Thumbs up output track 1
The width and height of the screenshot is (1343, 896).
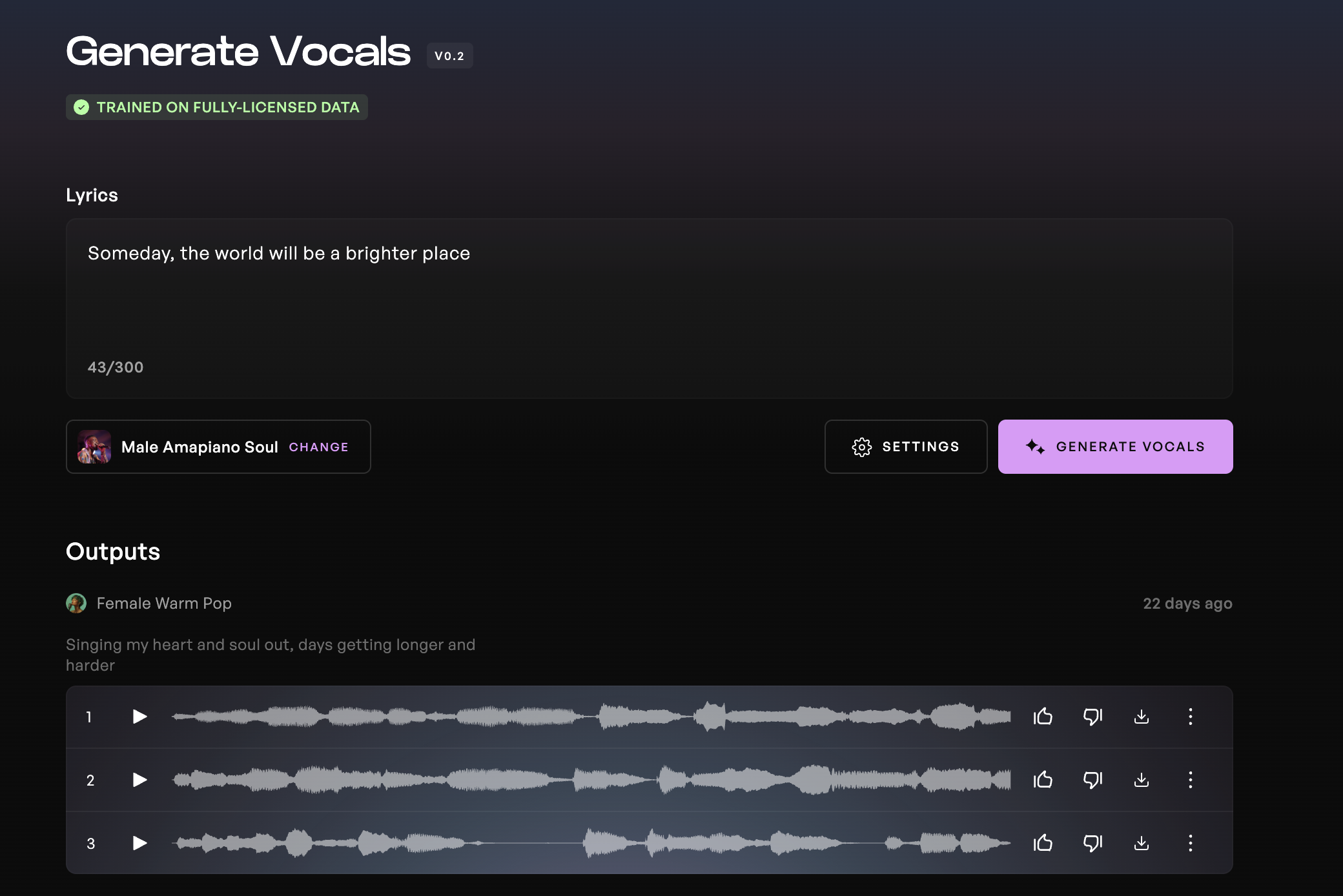point(1043,717)
